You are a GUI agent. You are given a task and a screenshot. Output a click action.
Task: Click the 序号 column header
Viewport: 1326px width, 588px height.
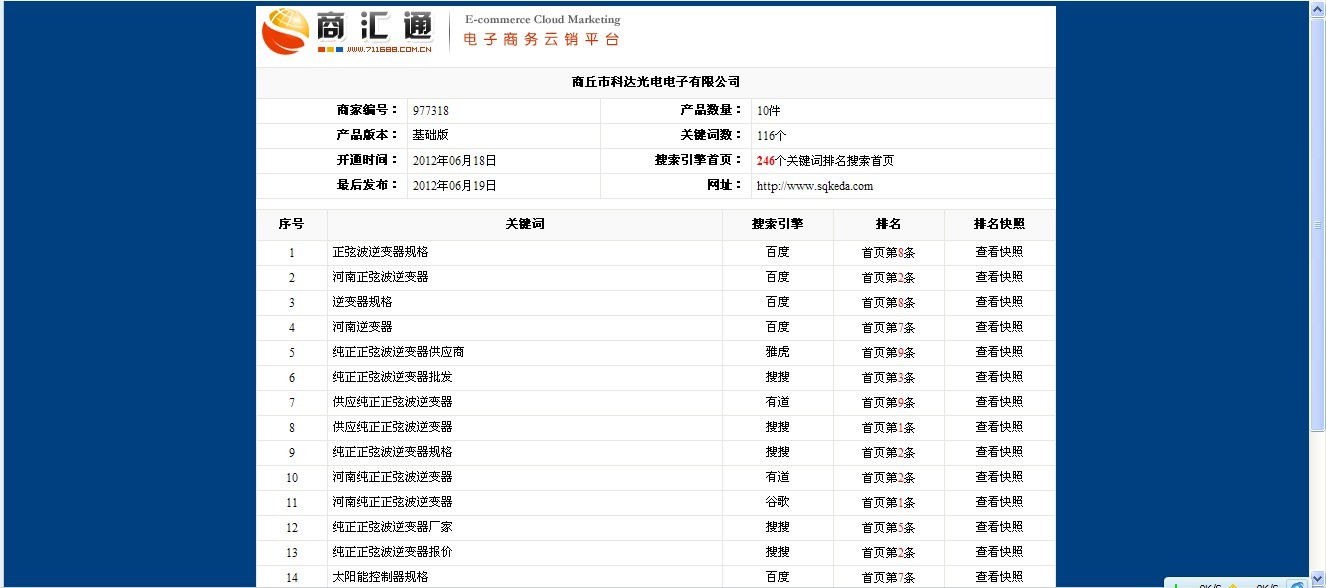click(291, 224)
